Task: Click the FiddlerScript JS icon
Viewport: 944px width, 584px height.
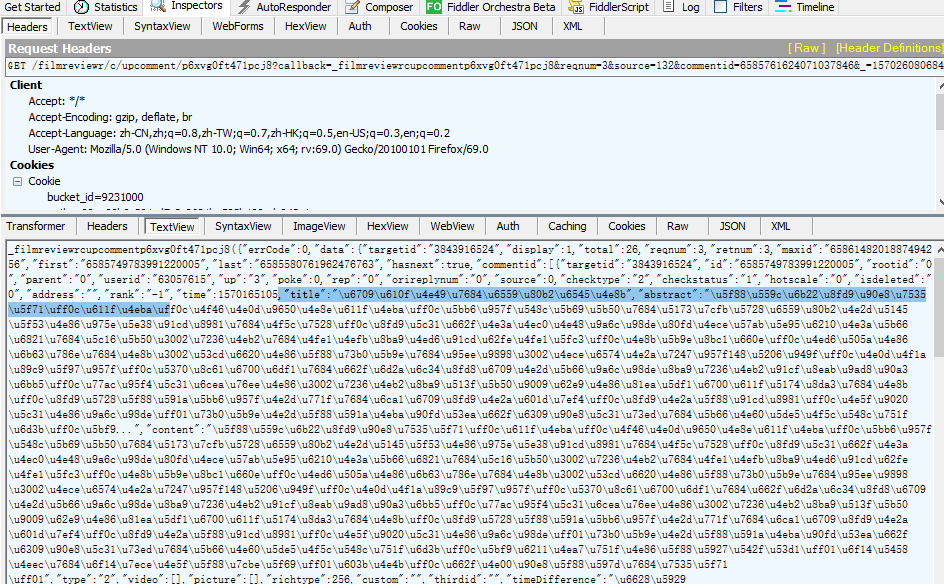Action: (x=576, y=7)
